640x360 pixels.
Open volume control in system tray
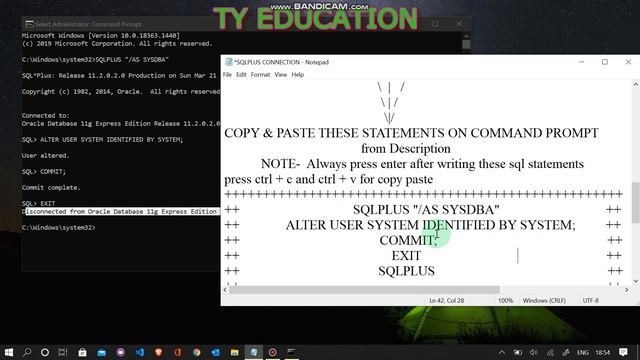point(533,352)
